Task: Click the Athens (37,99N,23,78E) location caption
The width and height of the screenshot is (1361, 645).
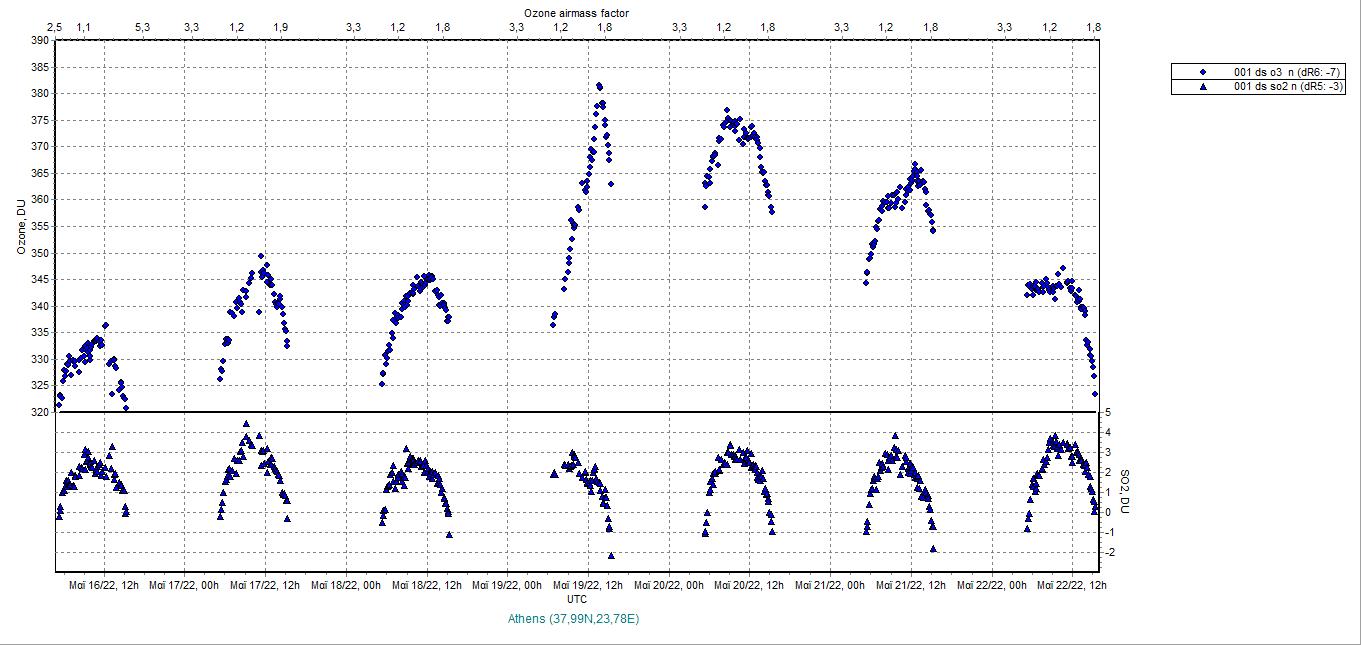Action: coord(574,619)
